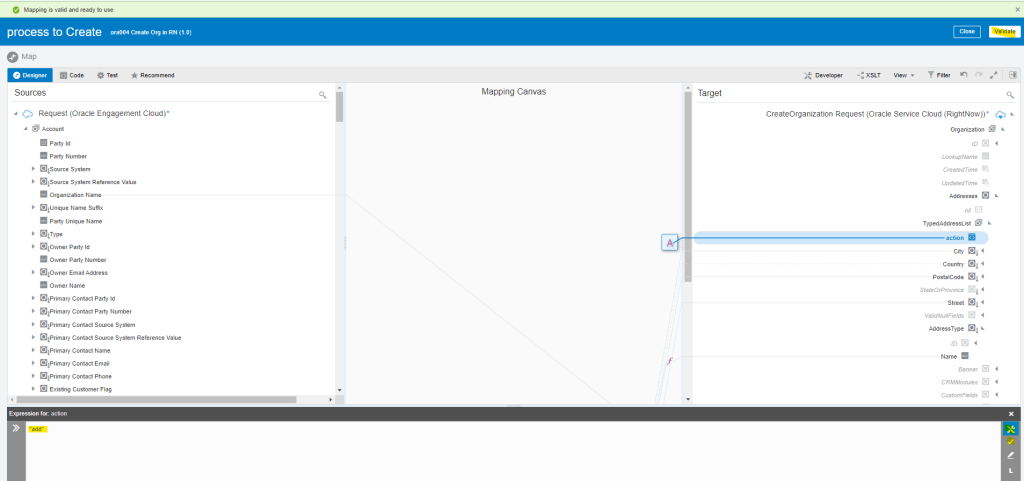The image size is (1024, 481).
Task: Click the Undo arrow icon
Action: click(x=963, y=75)
